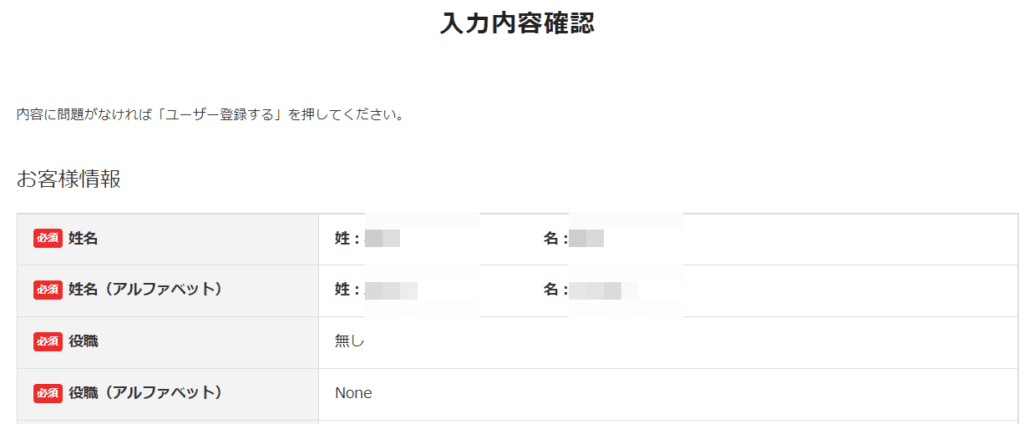Click the 必須 badge beside 姓名（アルファベット）

[x=48, y=289]
